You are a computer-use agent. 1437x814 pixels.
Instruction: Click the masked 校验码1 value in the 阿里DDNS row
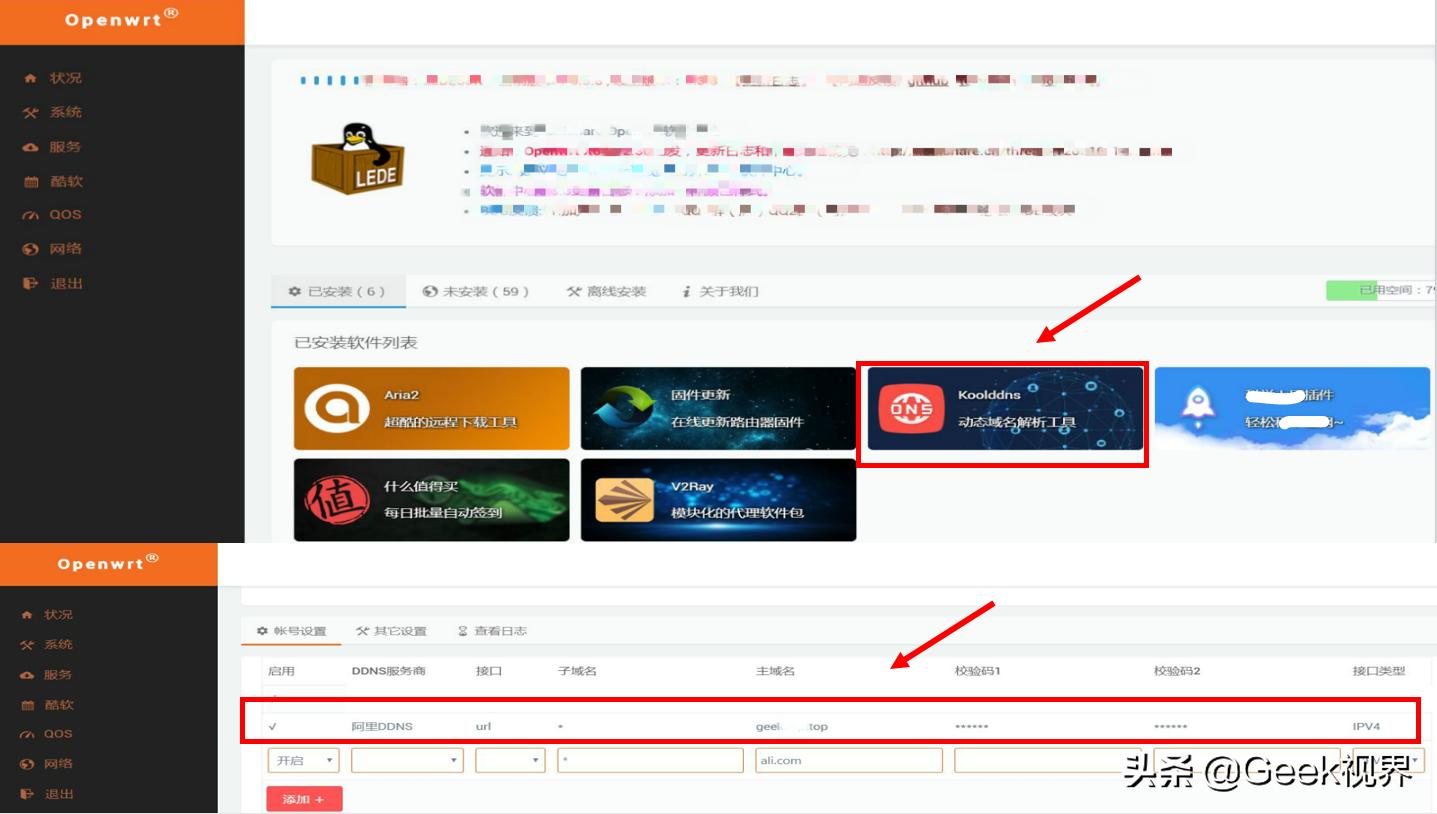pos(971,727)
